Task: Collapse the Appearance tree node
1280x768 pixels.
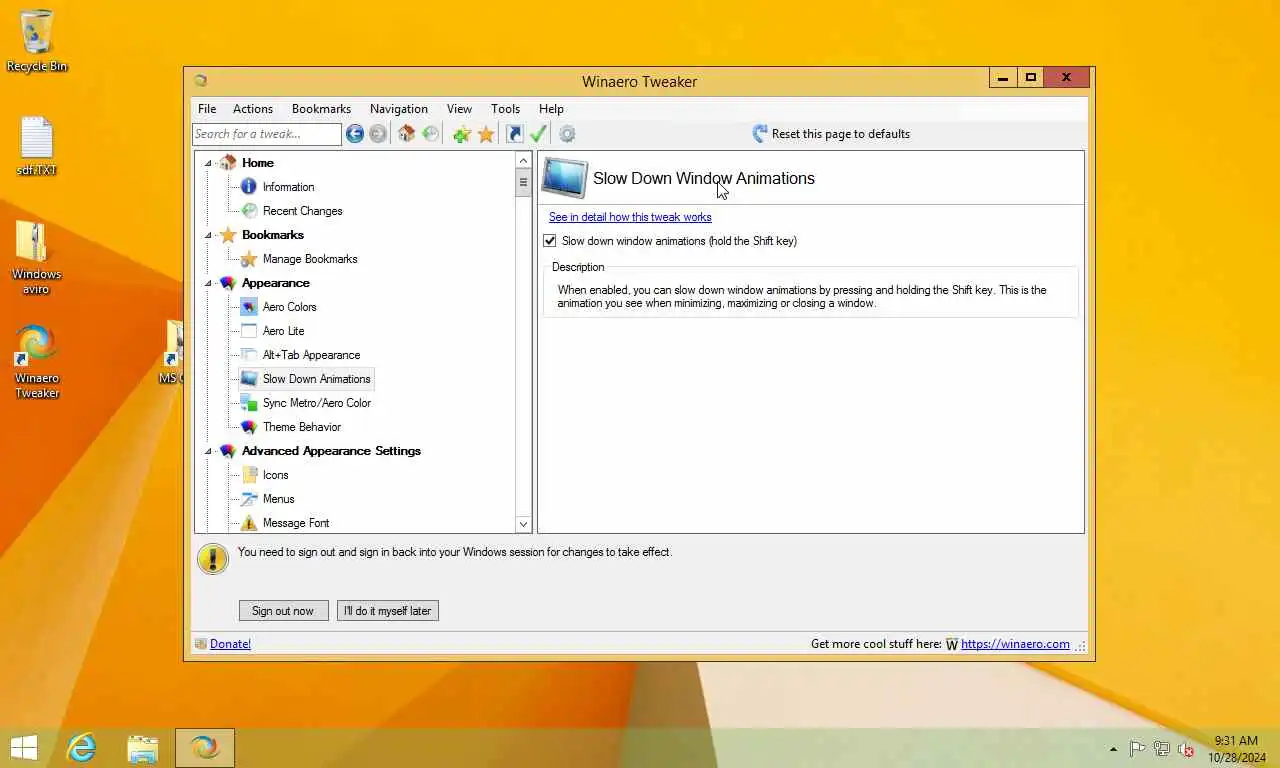Action: tap(209, 283)
